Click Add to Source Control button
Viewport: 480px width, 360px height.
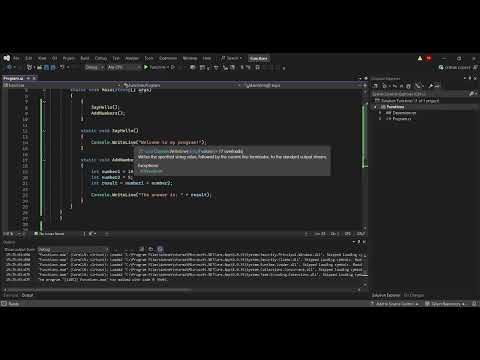pyautogui.click(x=394, y=304)
